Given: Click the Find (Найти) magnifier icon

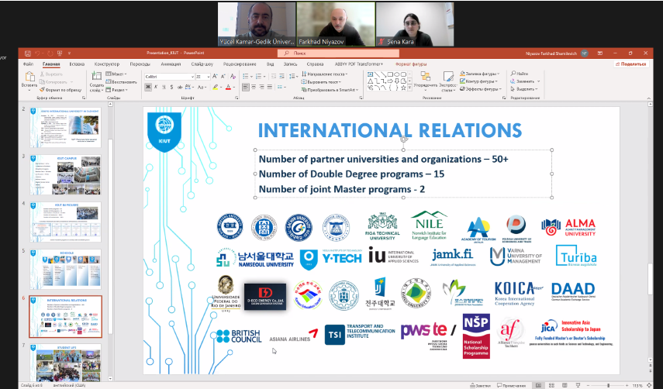Looking at the screenshot, I should coord(513,74).
